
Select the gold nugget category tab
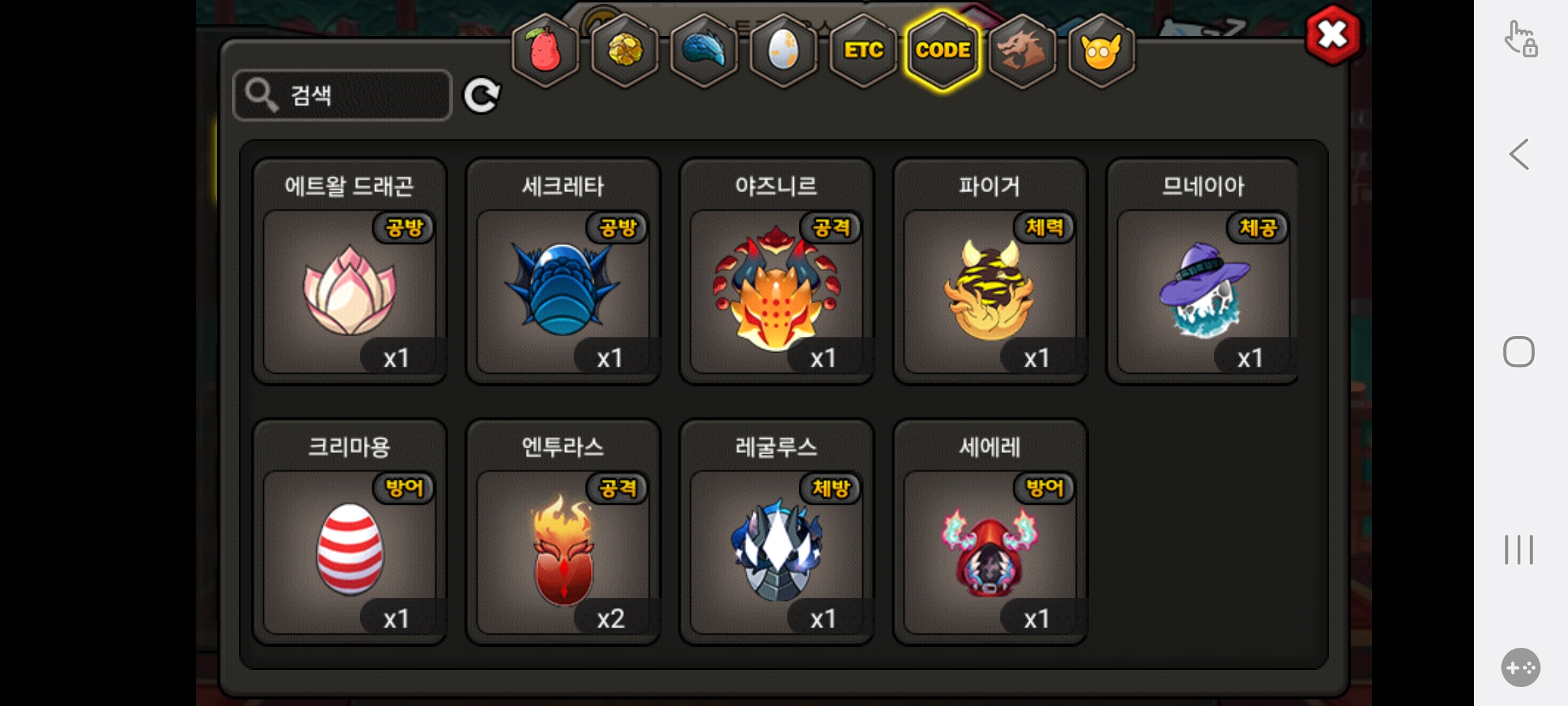click(625, 50)
